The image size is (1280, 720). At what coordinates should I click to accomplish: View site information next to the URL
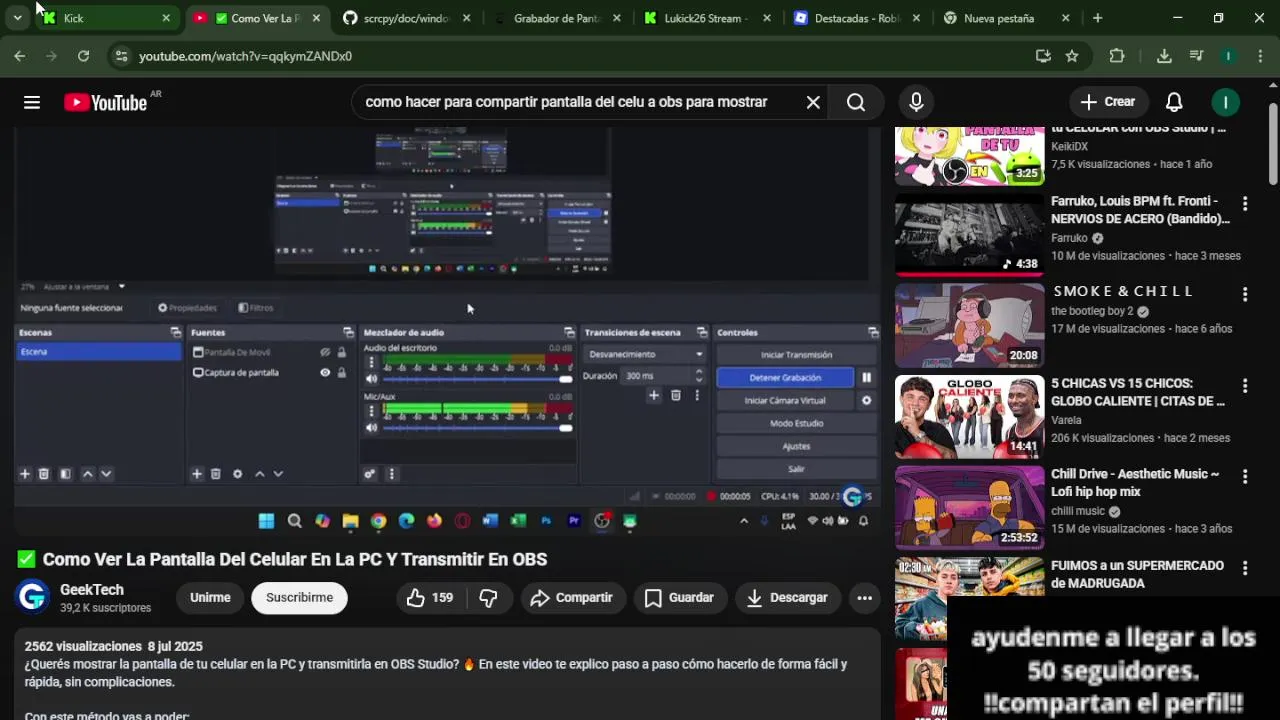(120, 56)
